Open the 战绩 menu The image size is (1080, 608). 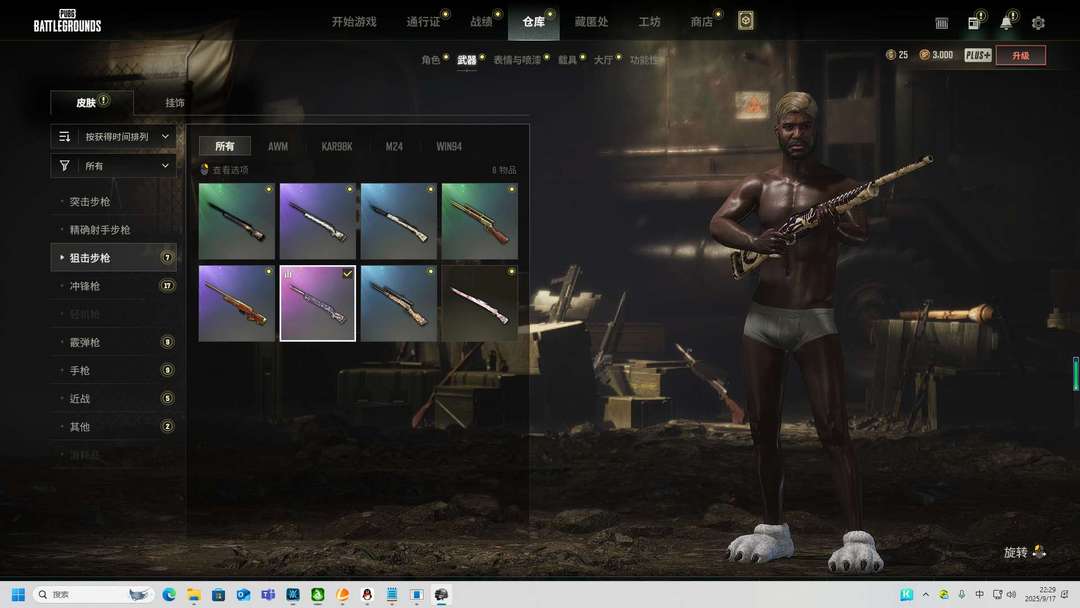481,22
